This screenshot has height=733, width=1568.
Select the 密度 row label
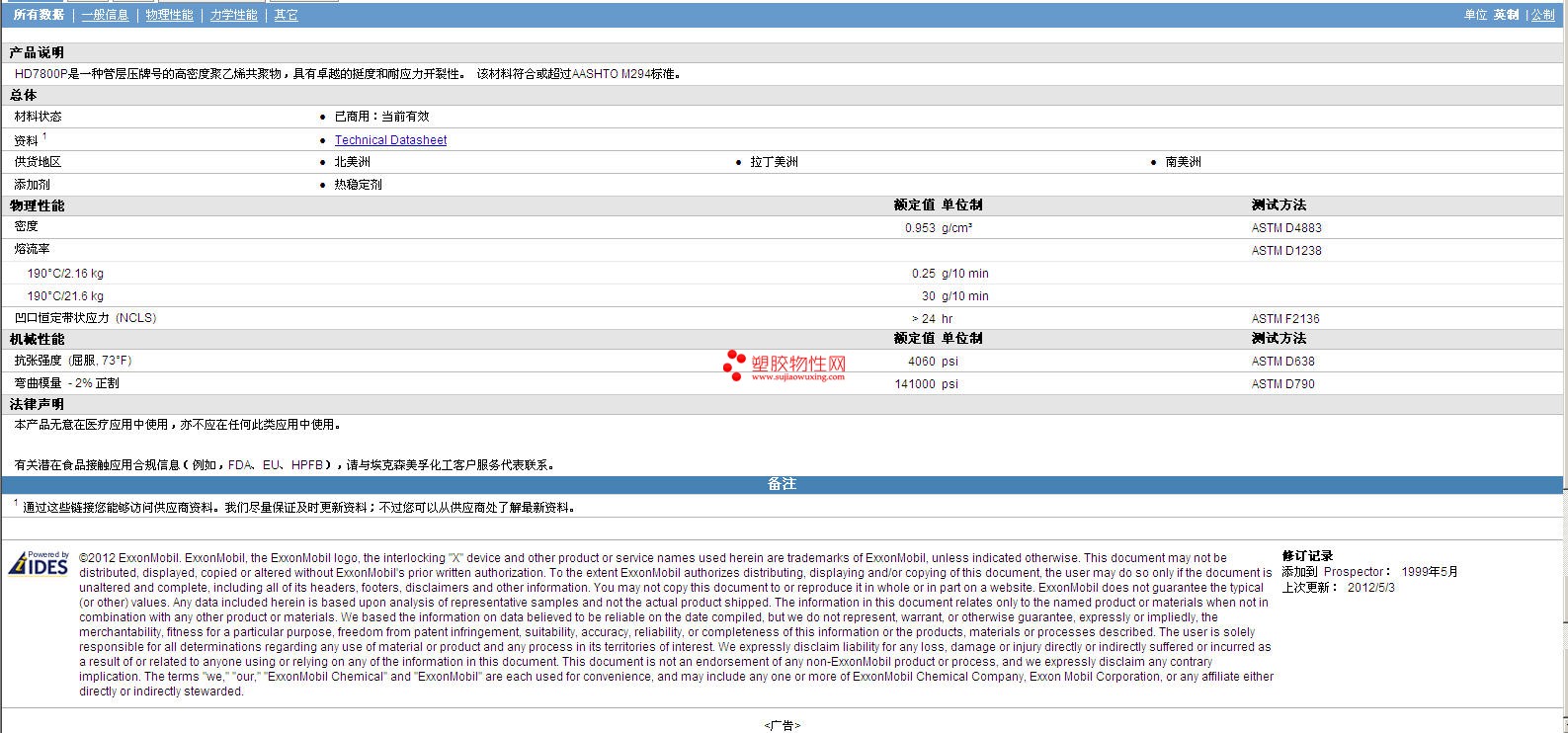pyautogui.click(x=26, y=227)
